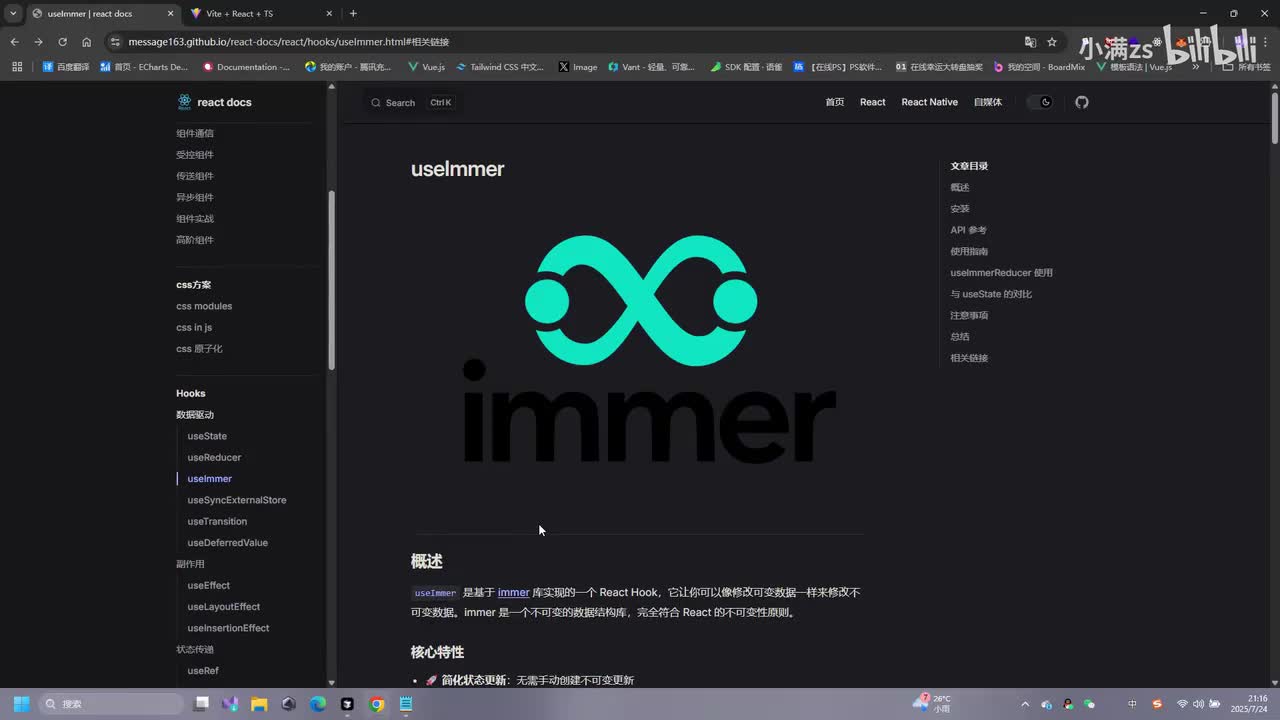The height and width of the screenshot is (720, 1280).
Task: Open the GitHub repository icon
Action: pyautogui.click(x=1081, y=102)
